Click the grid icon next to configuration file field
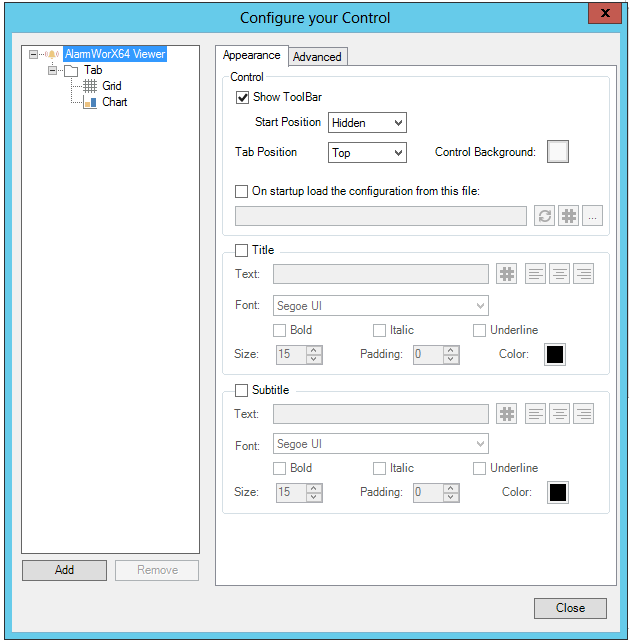Image resolution: width=629 pixels, height=642 pixels. point(569,216)
